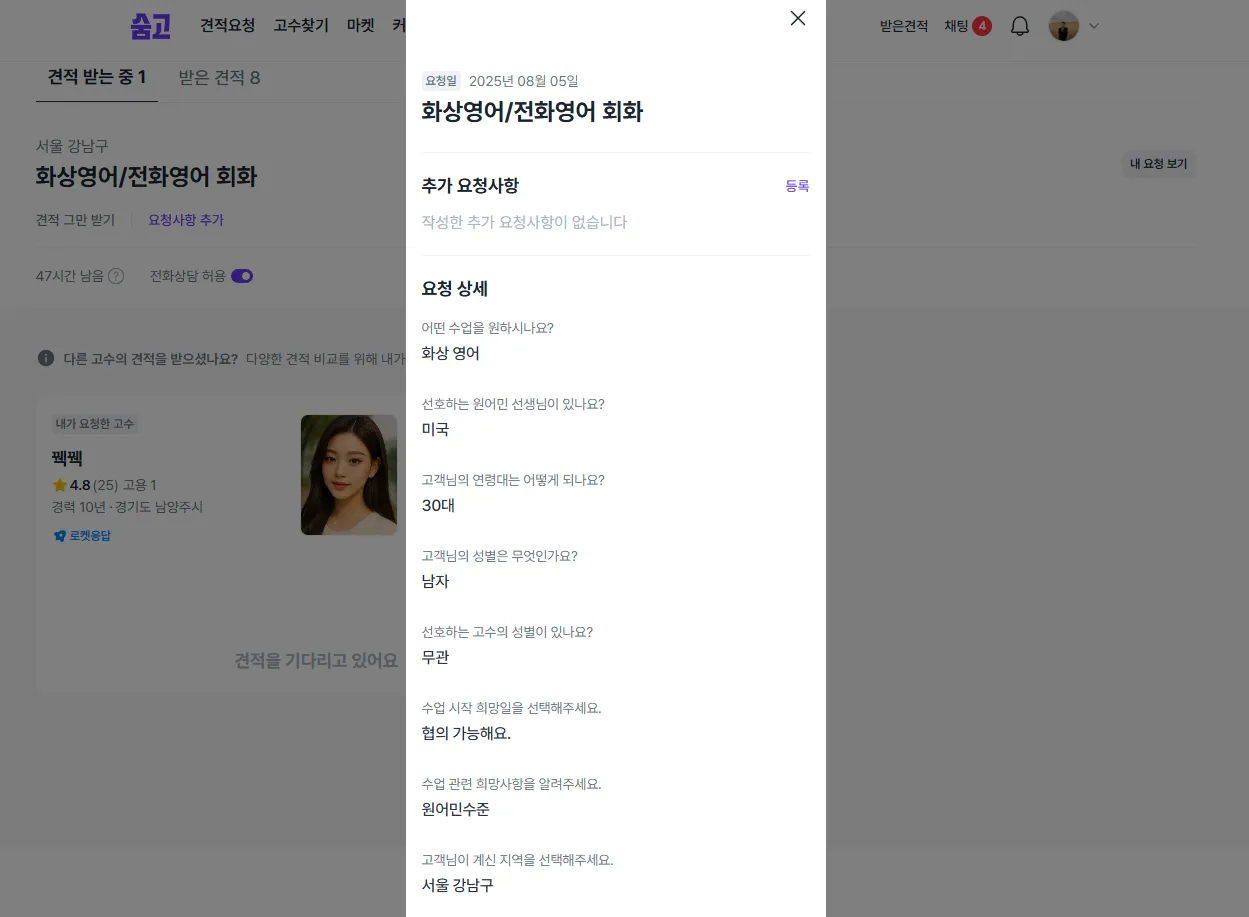Open the 고수찾기 menu
This screenshot has width=1249, height=917.
click(x=301, y=26)
